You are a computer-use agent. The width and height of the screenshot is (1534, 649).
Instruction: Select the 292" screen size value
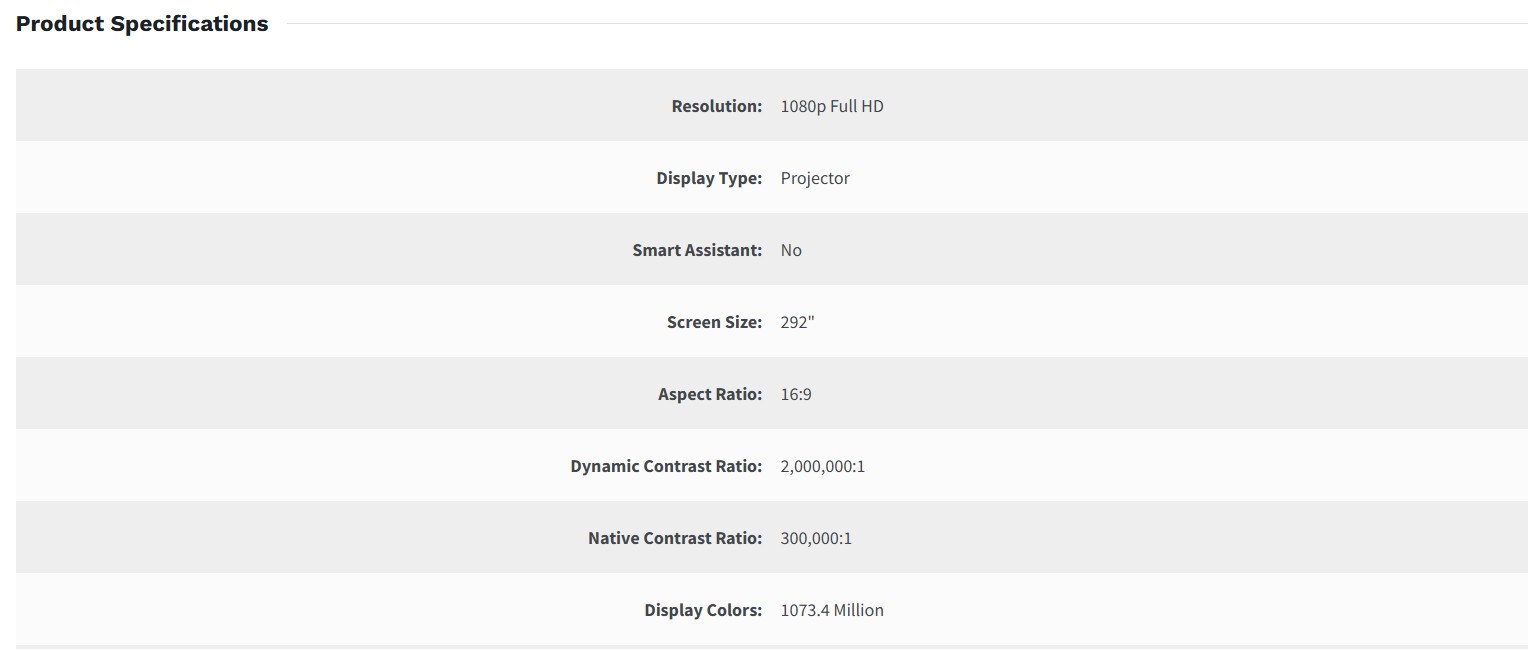(797, 322)
